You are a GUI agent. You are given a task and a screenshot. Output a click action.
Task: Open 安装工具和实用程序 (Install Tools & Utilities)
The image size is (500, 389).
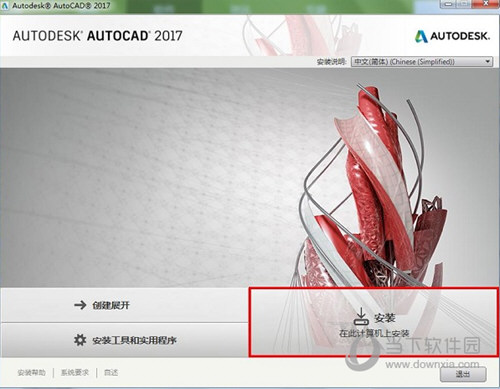(124, 340)
